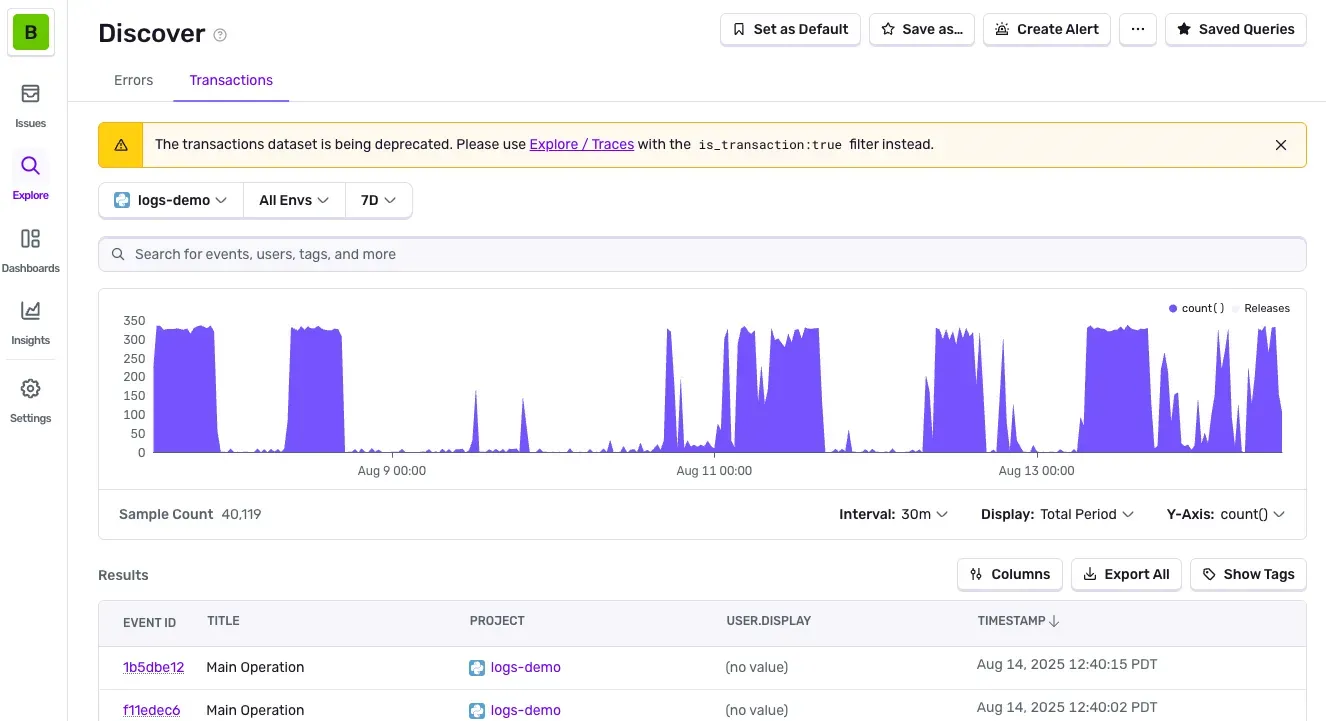Click Set as Default button
This screenshot has height=721, width=1326.
point(790,29)
